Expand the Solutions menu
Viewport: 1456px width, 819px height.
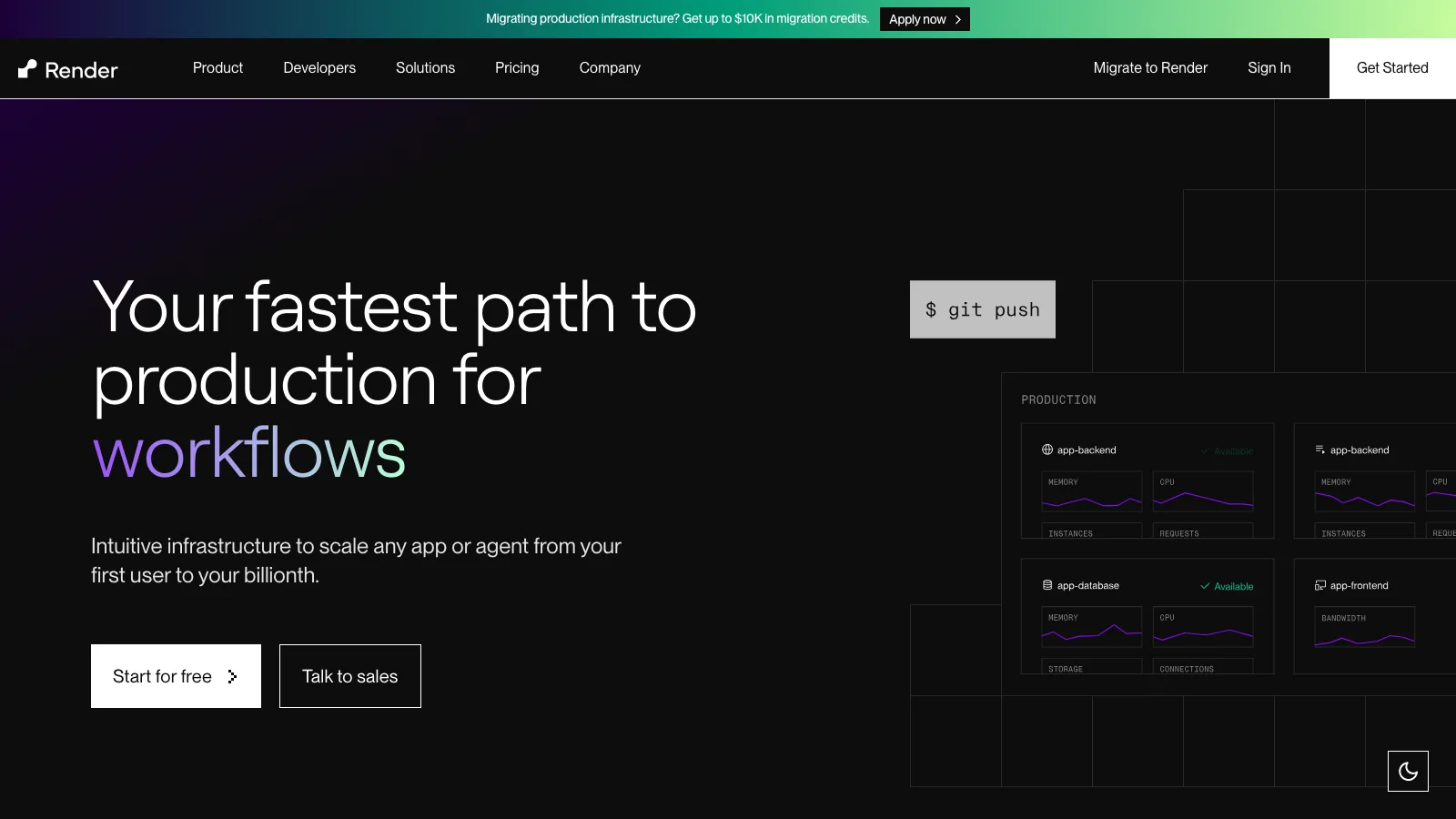pos(425,68)
